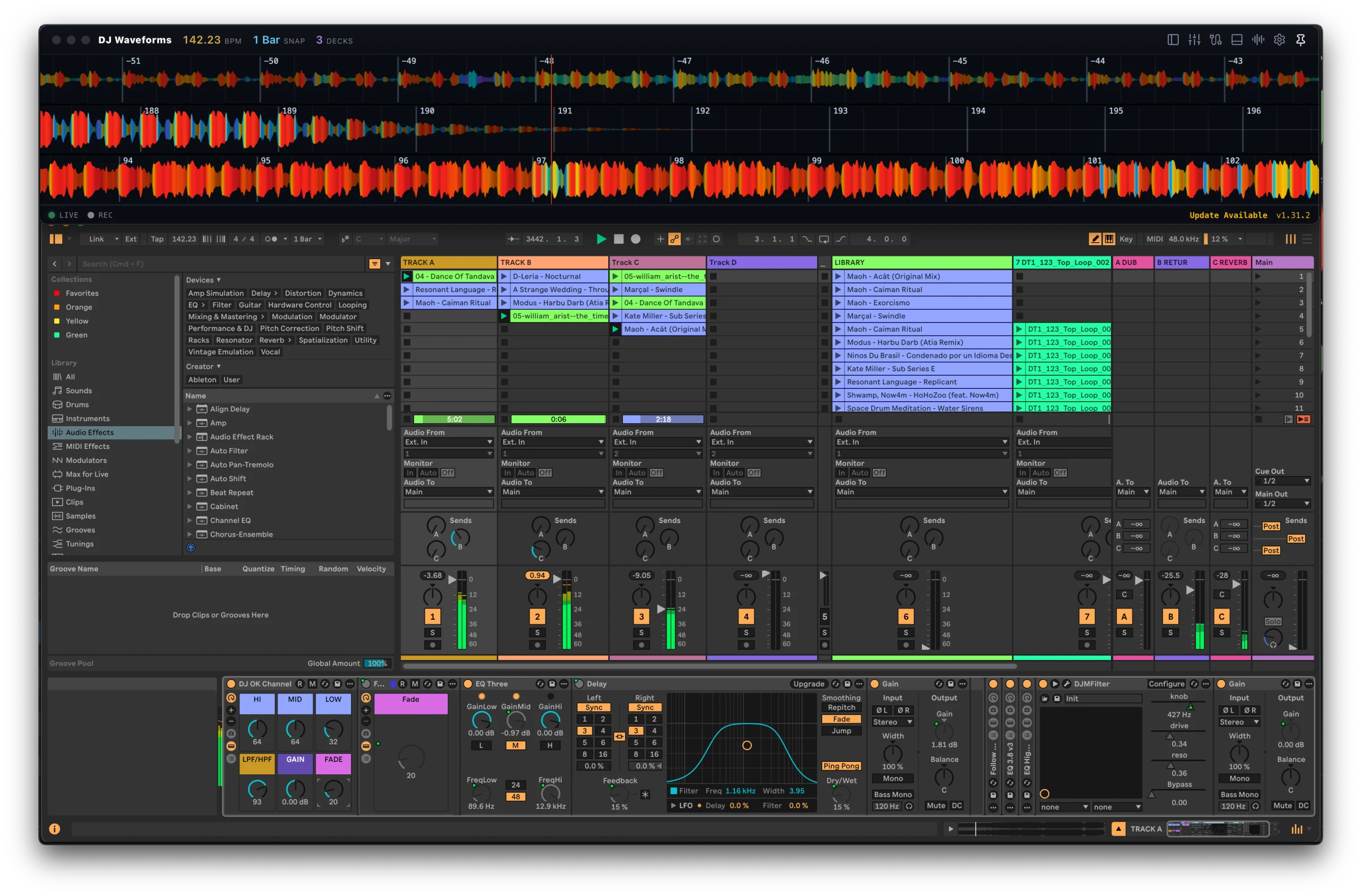Click the Ext sync button
Image resolution: width=1359 pixels, height=896 pixels.
coord(131,239)
